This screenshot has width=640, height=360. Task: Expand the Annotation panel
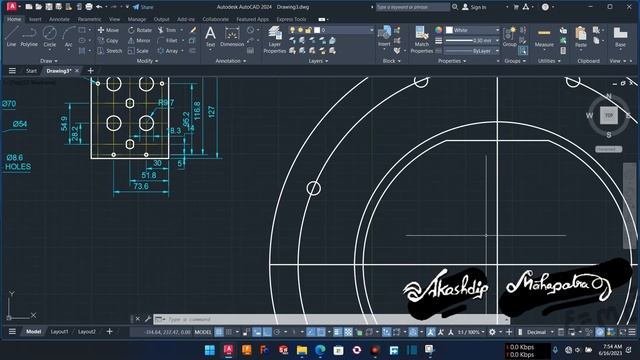(x=231, y=61)
